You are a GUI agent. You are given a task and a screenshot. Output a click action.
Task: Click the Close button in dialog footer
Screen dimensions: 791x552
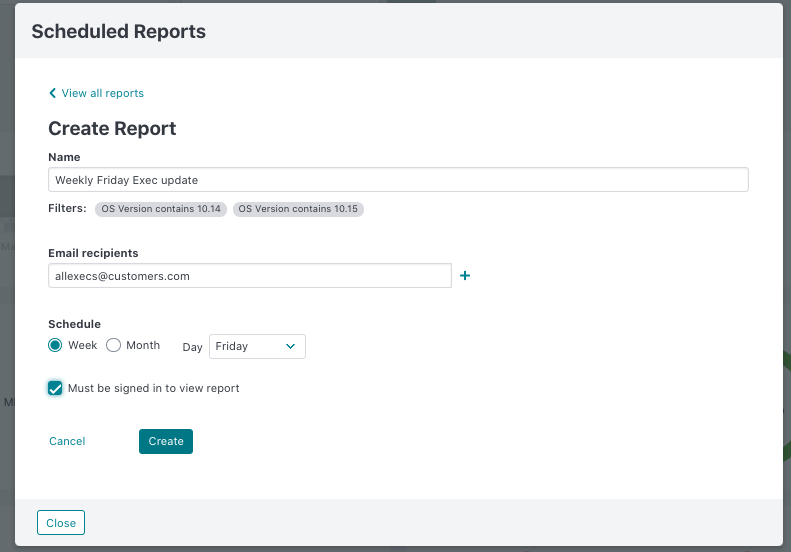pyautogui.click(x=61, y=523)
